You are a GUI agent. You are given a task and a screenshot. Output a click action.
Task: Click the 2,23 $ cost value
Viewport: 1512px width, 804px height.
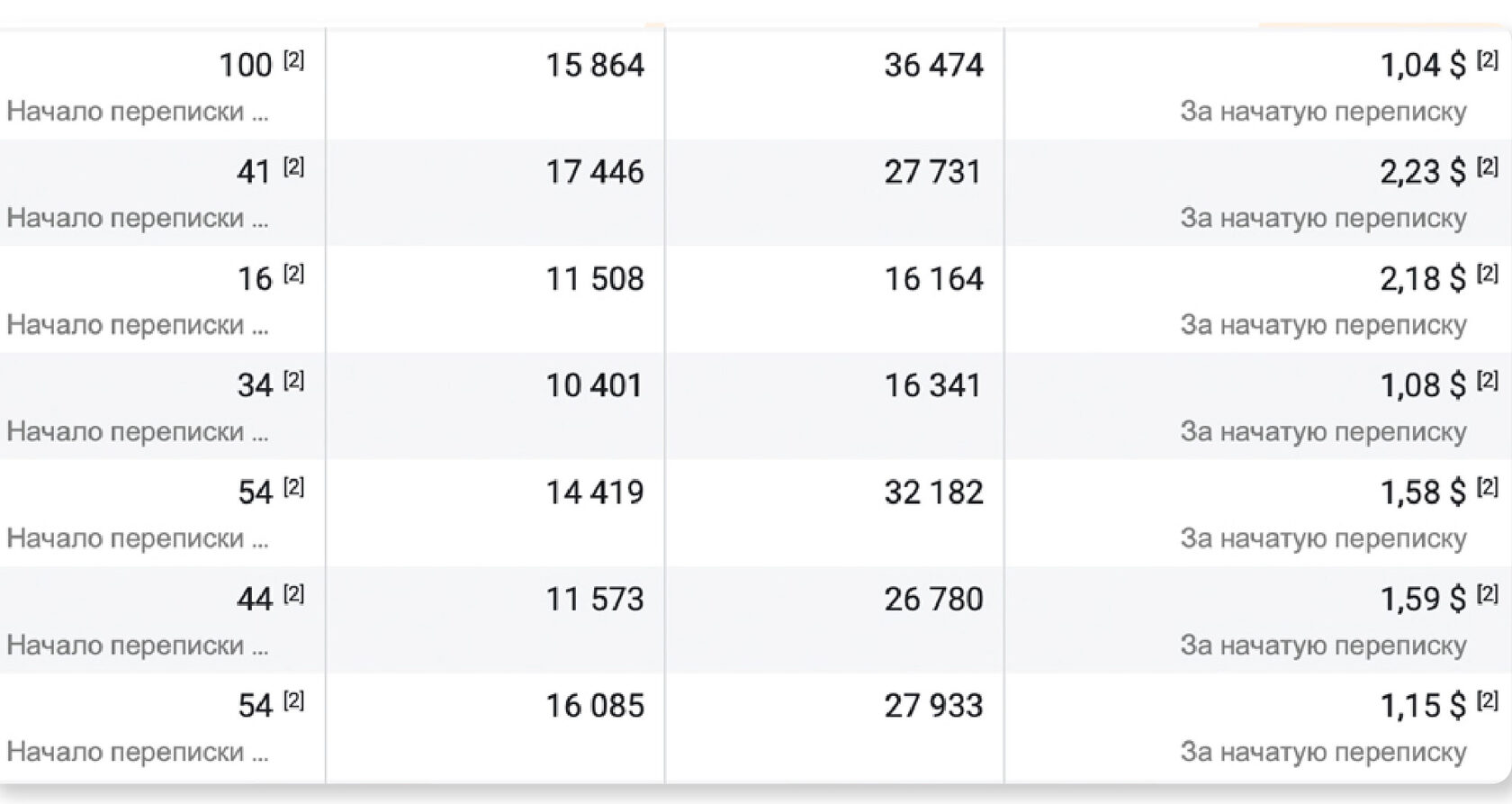pos(1423,172)
